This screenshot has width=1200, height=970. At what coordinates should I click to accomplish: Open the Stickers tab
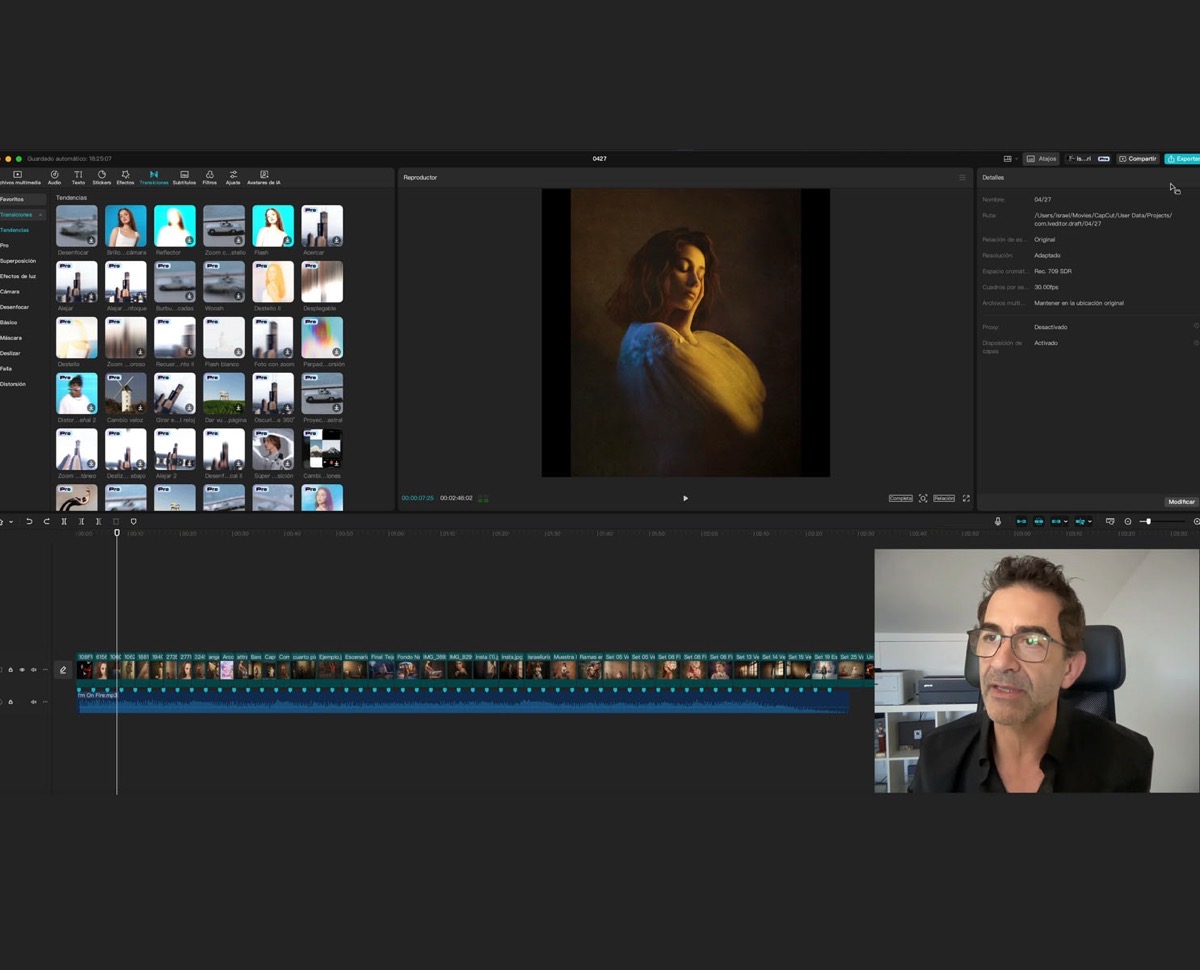tap(102, 178)
